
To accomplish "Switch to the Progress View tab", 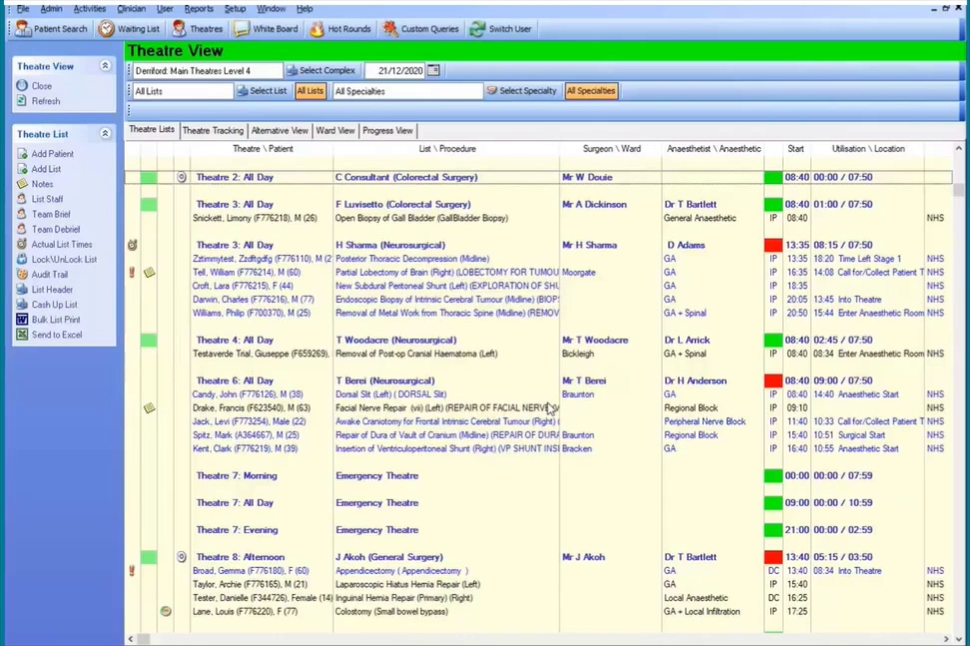I will tap(387, 131).
